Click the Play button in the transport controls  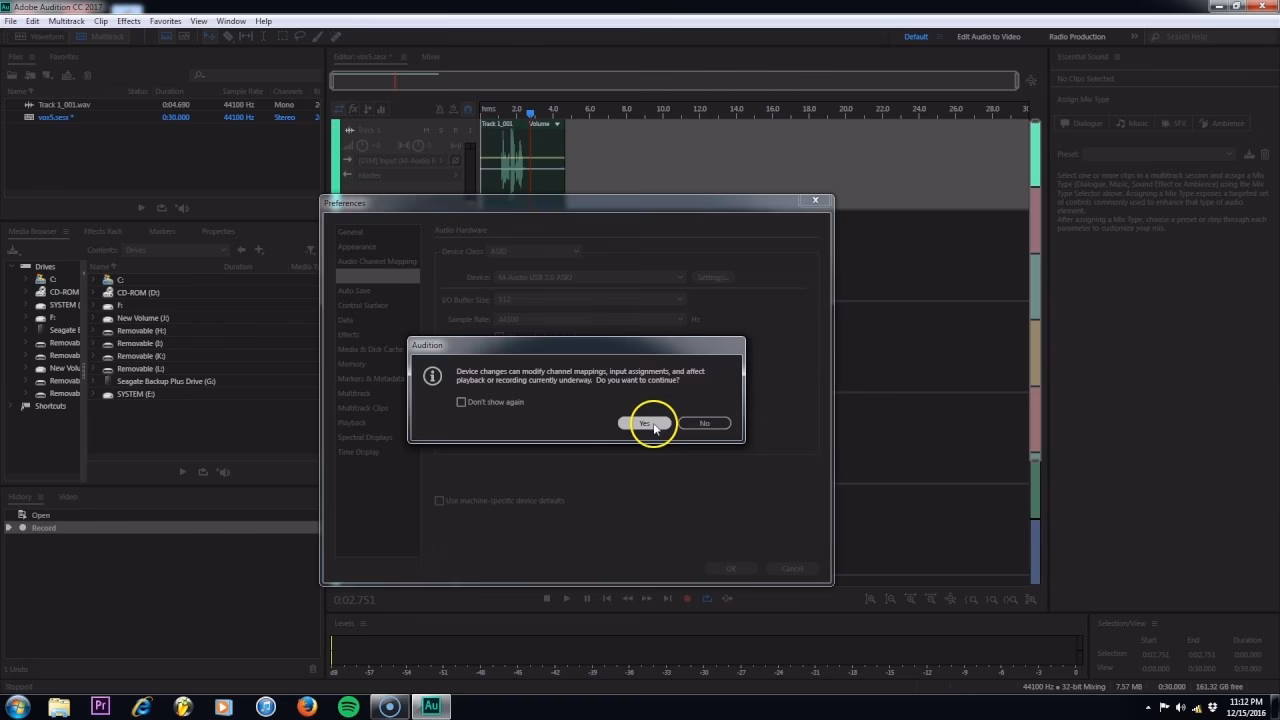tap(567, 599)
